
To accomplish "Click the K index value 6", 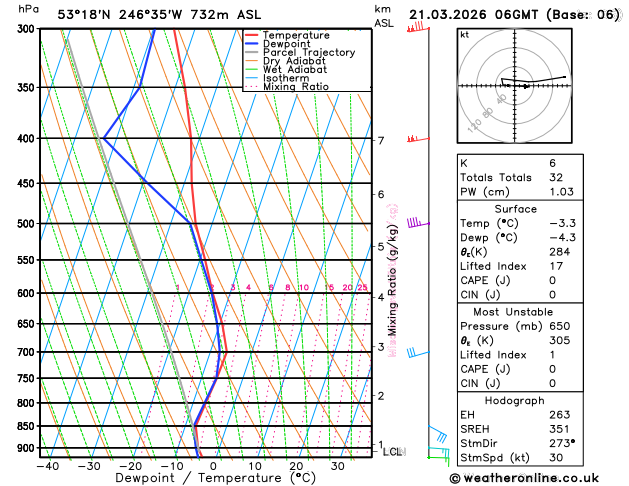I will pos(552,163).
